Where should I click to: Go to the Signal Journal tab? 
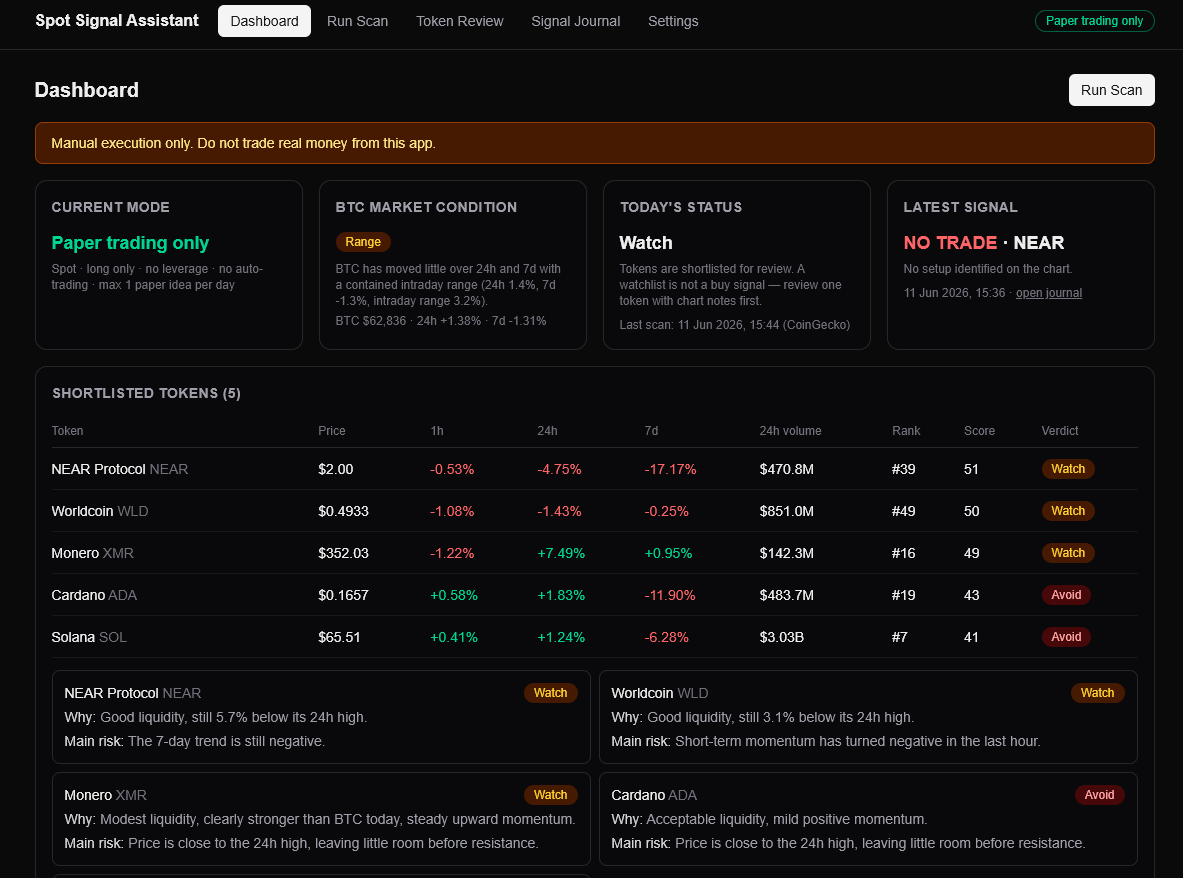pyautogui.click(x=576, y=21)
